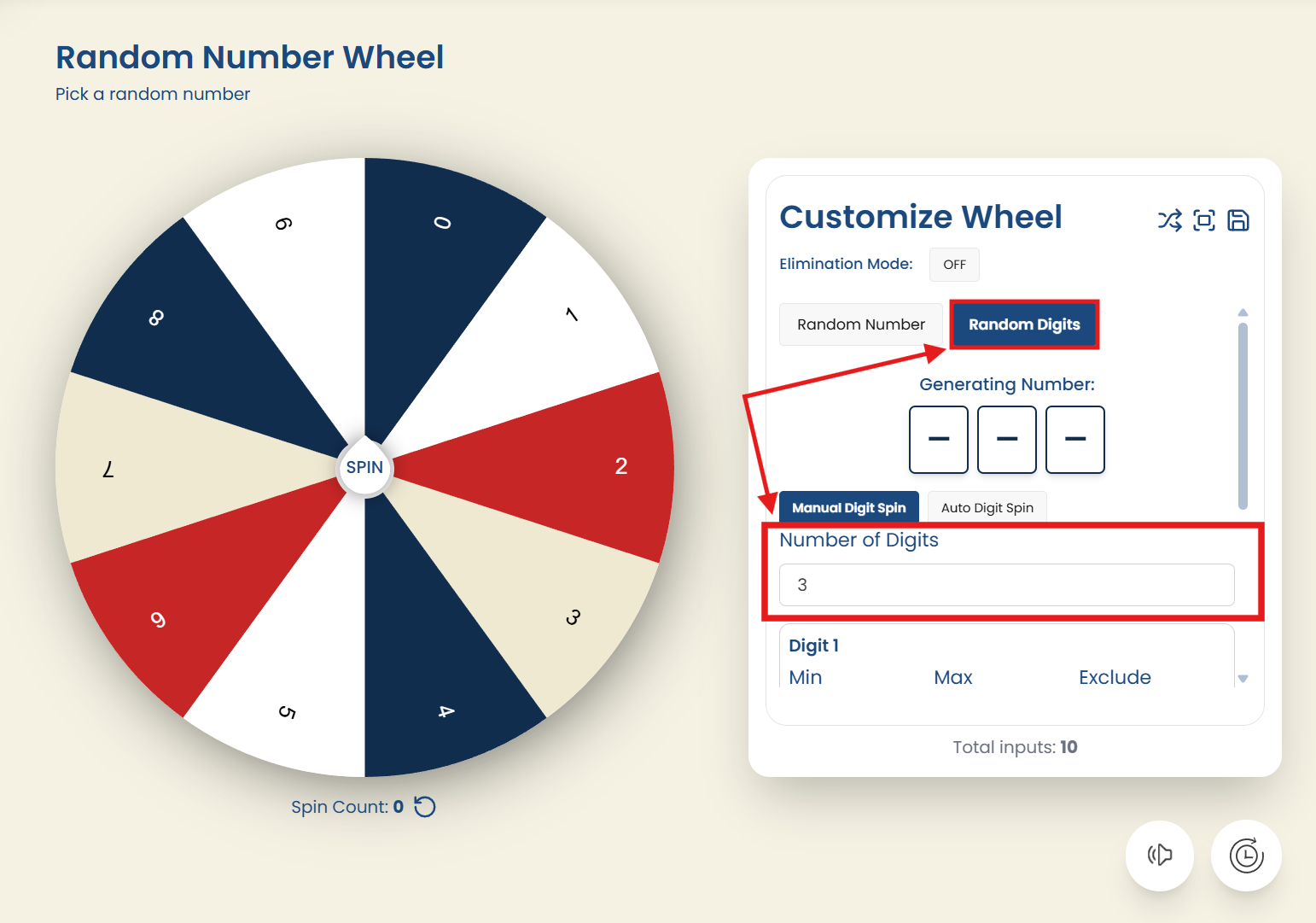The image size is (1316, 923).
Task: Switch to Auto Digit Spin mode
Action: coord(987,507)
